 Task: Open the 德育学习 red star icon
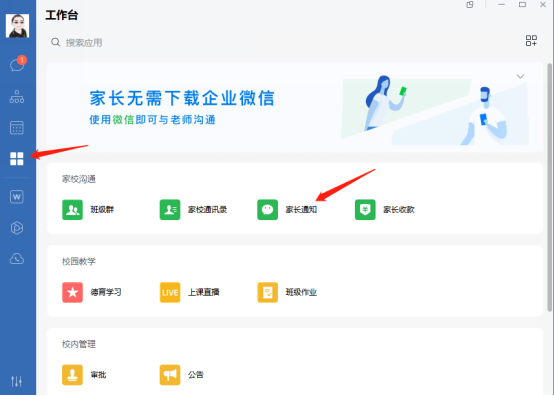click(72, 292)
